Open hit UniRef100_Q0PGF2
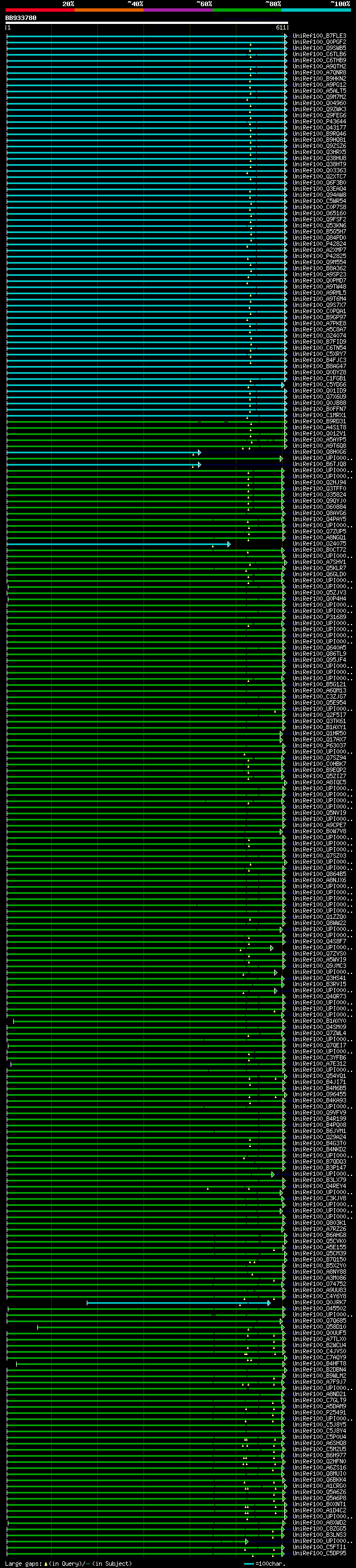Screen dimensions: 356x1568 point(319,43)
